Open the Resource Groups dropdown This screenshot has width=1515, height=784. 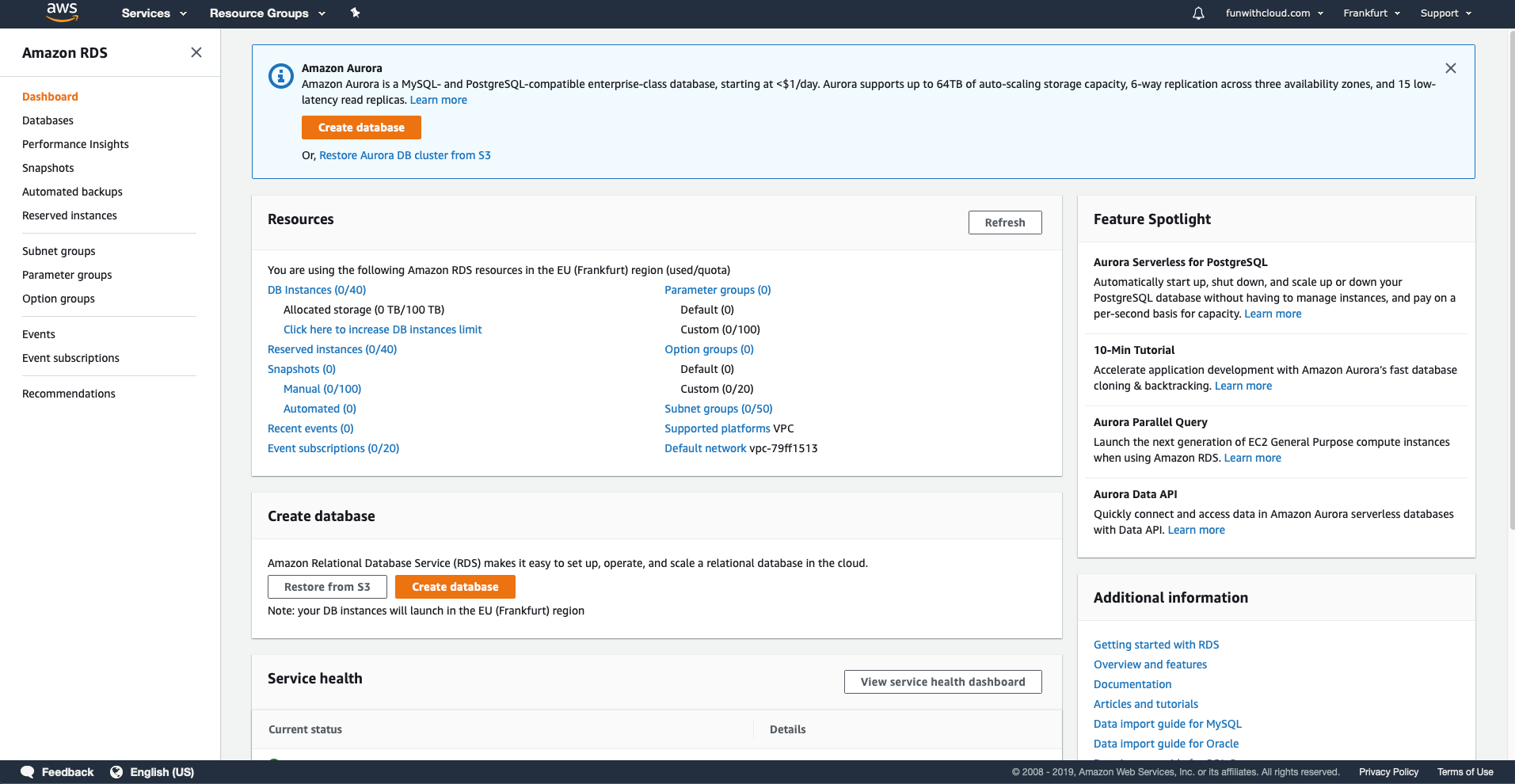(x=268, y=13)
